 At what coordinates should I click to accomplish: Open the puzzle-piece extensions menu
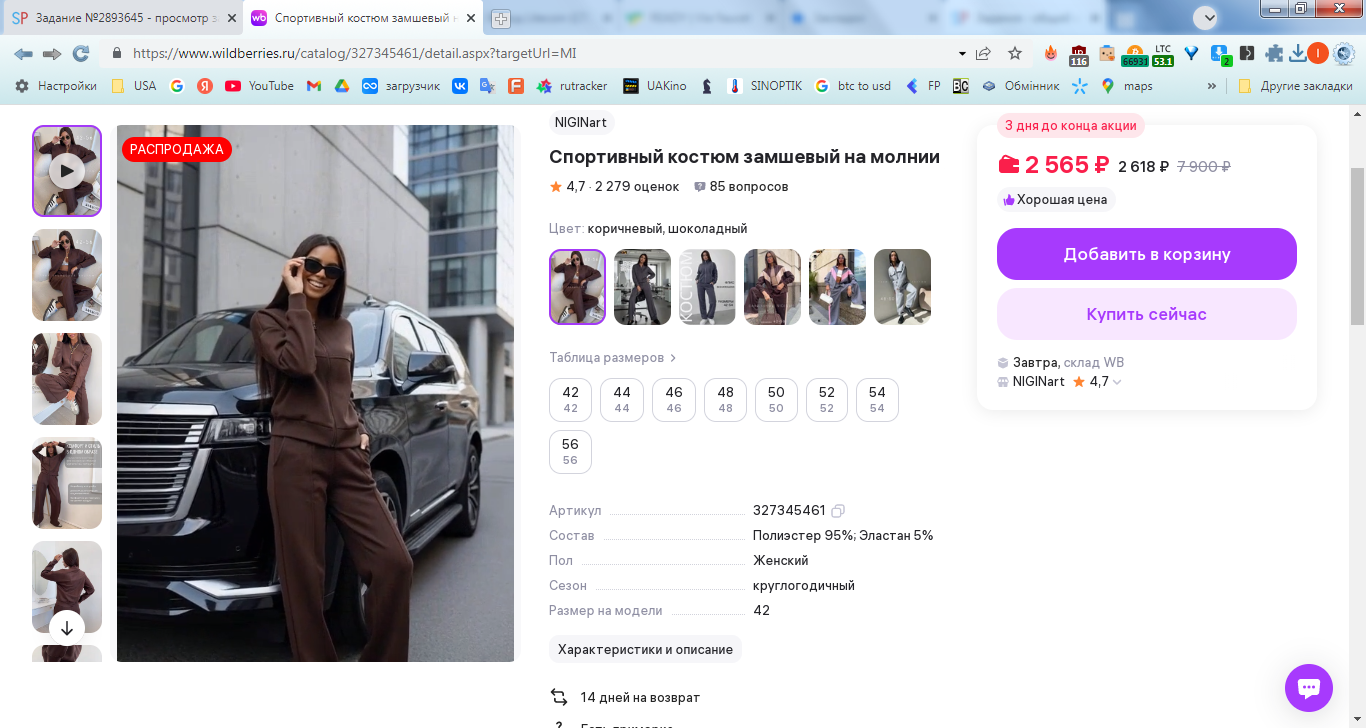pyautogui.click(x=1274, y=54)
